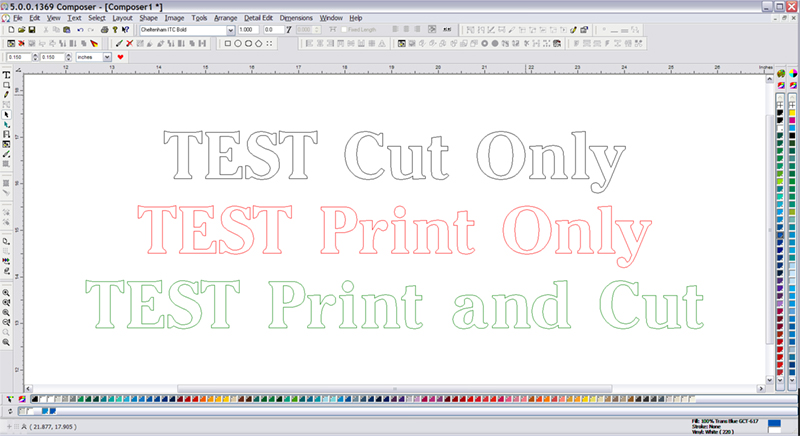Click the ring-shaped circle toolbar icon
This screenshot has height=436, width=800.
(x=484, y=44)
